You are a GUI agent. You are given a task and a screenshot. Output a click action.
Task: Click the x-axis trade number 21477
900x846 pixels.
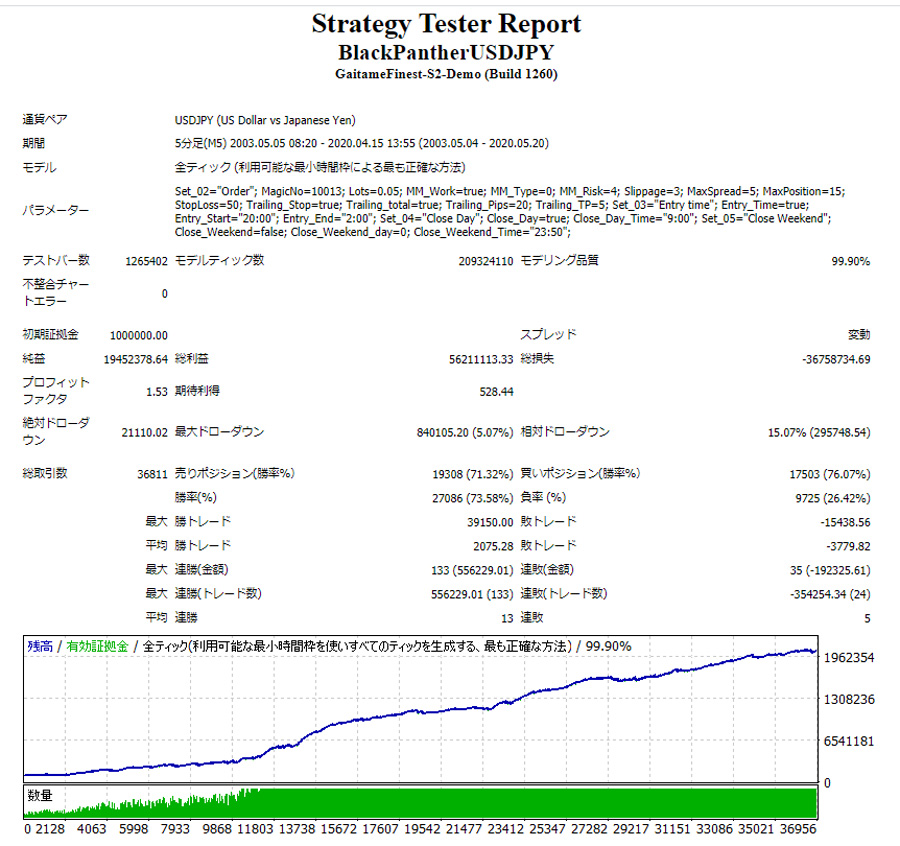464,829
